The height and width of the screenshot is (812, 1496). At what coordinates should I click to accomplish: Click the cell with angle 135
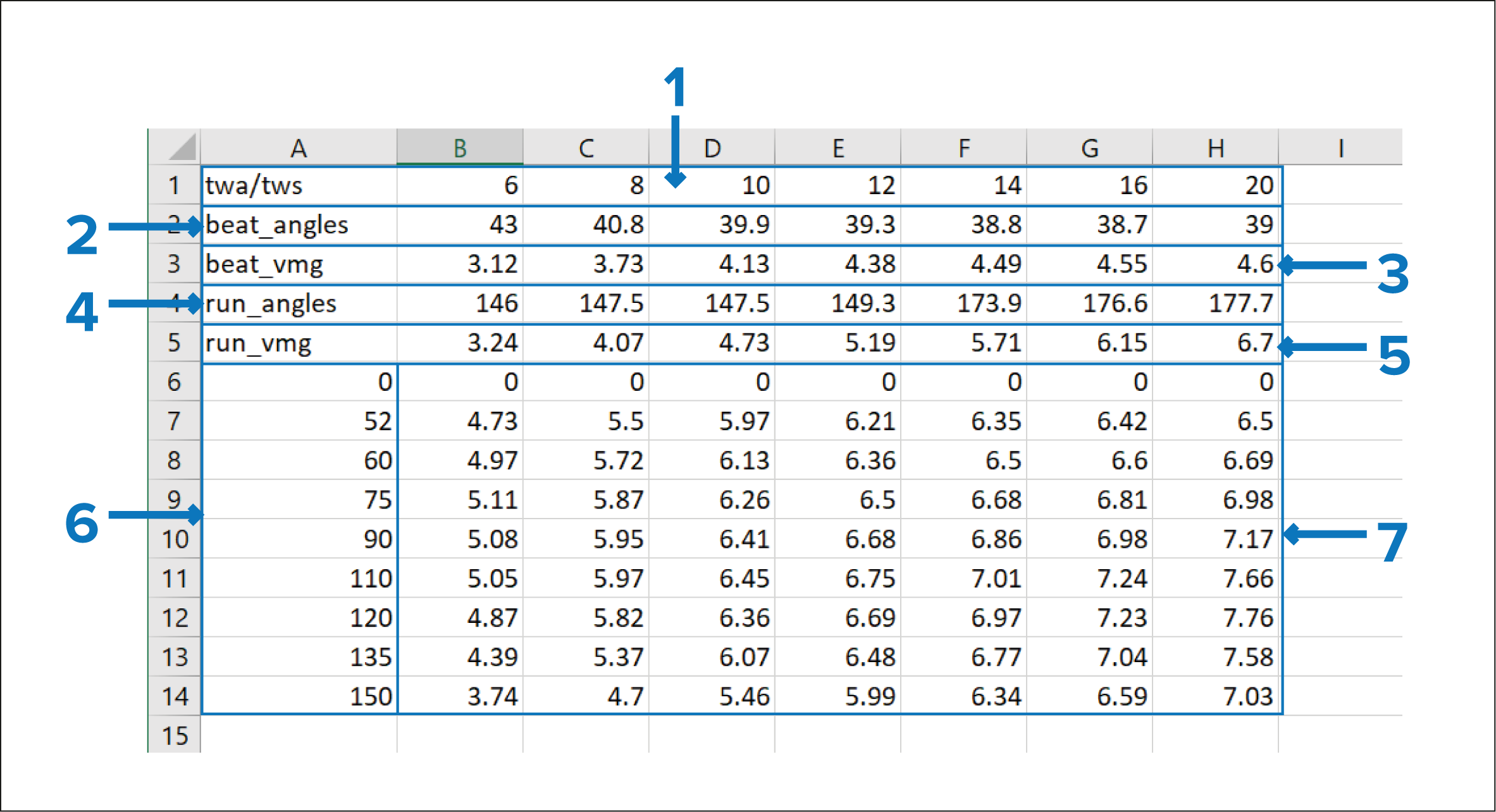[x=299, y=657]
